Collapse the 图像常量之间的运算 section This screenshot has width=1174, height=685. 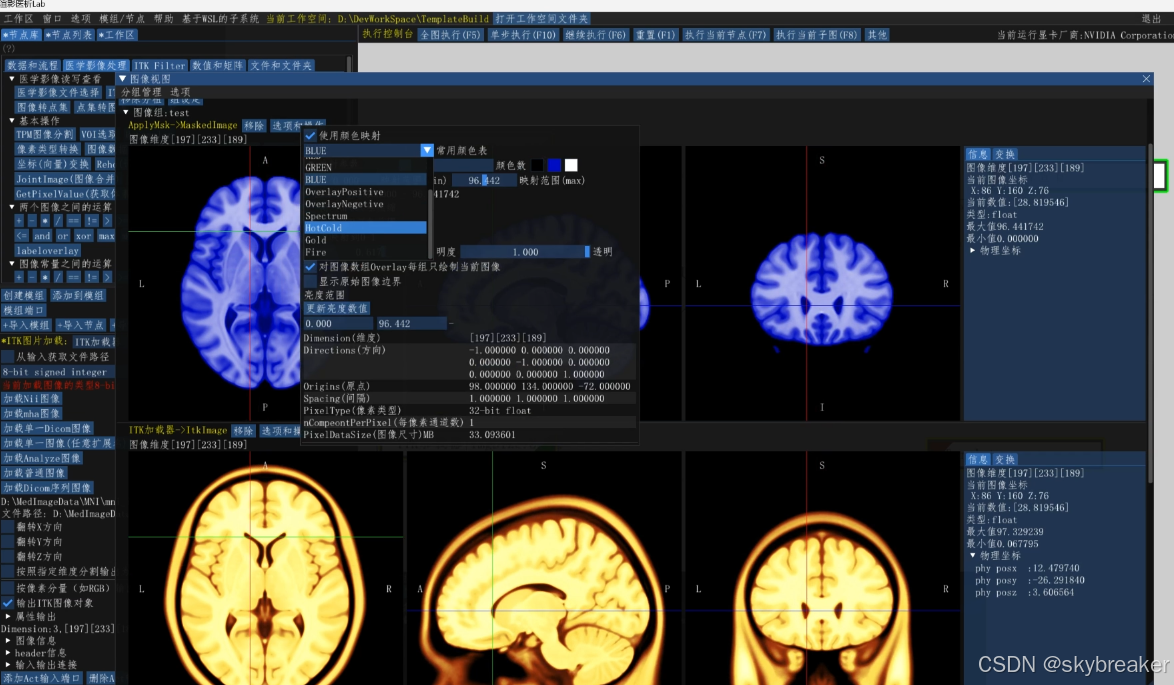point(11,264)
